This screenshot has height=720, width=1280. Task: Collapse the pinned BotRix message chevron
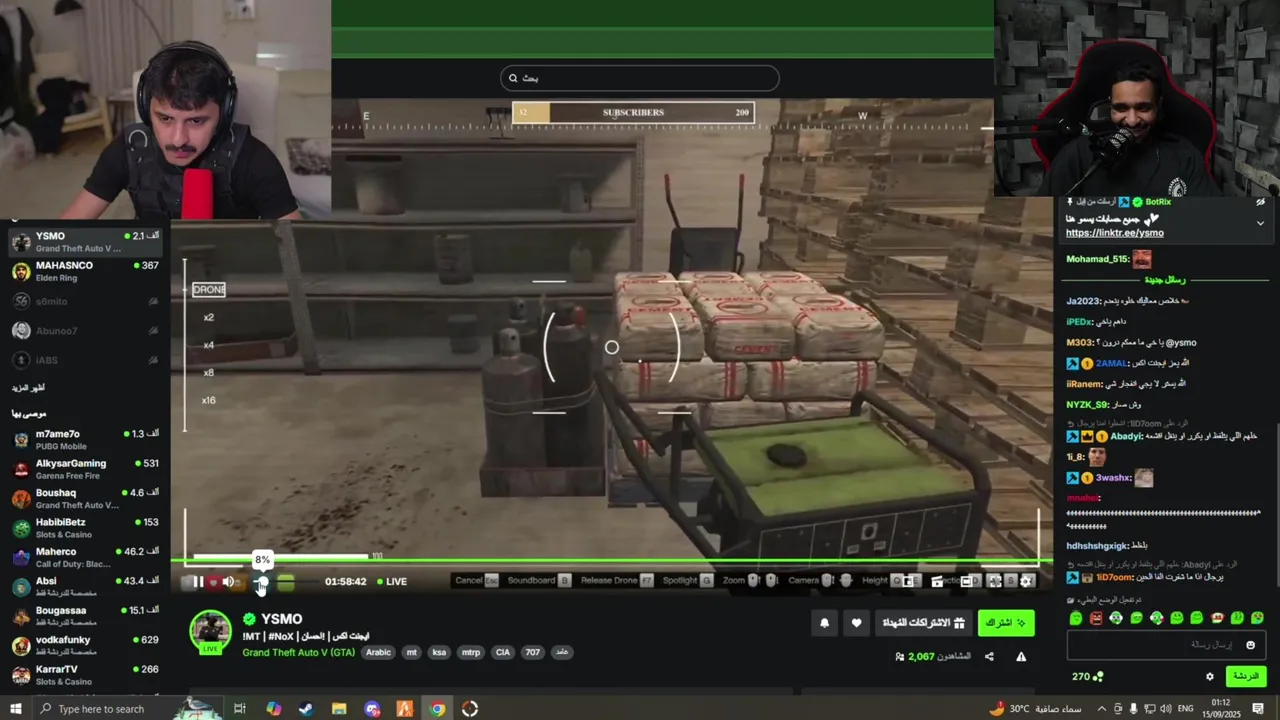1259,223
